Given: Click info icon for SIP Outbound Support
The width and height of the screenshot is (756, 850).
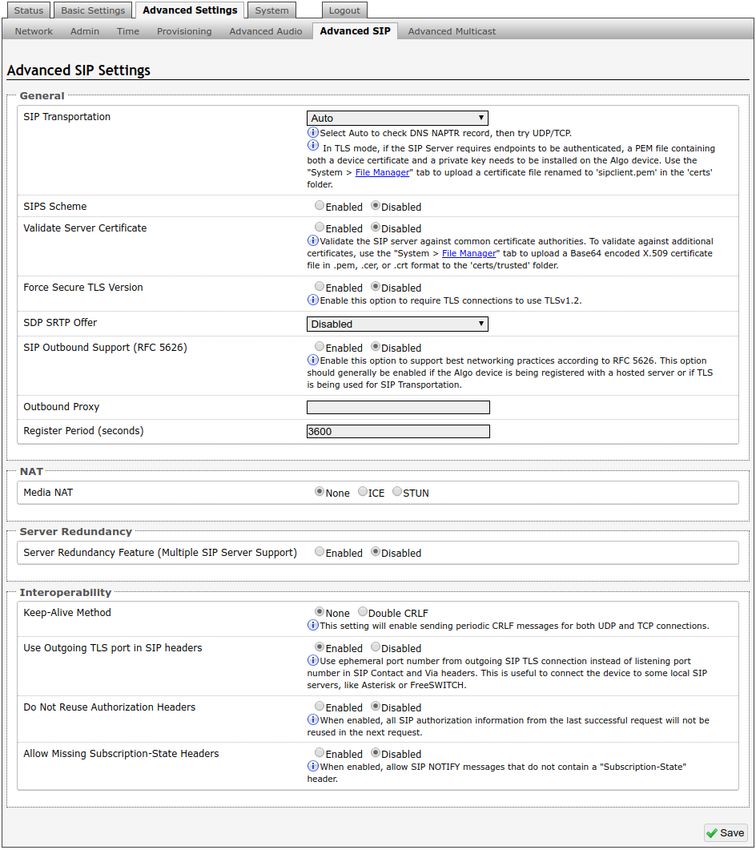Looking at the screenshot, I should pyautogui.click(x=313, y=360).
